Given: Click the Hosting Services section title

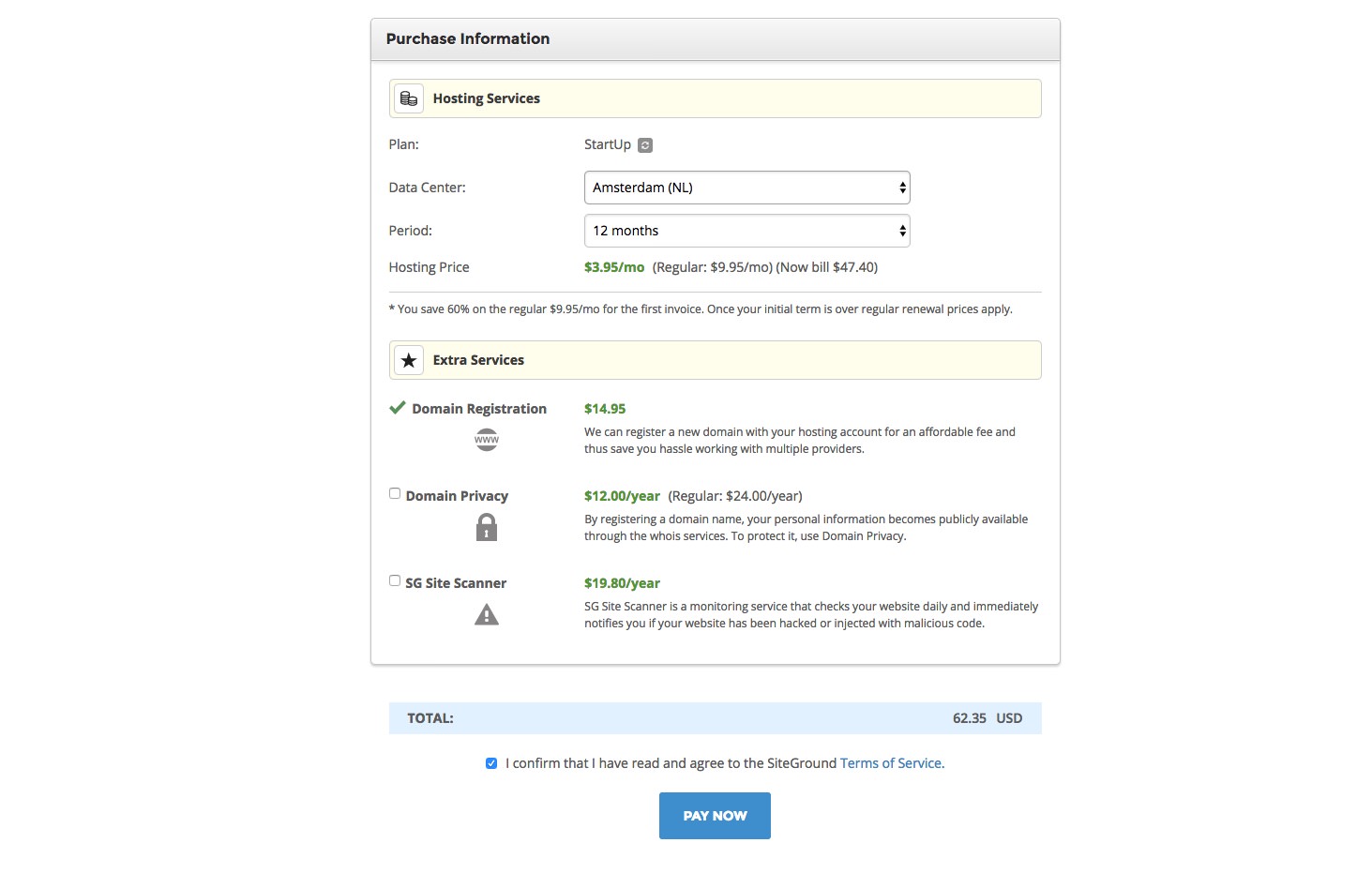Looking at the screenshot, I should click(487, 98).
